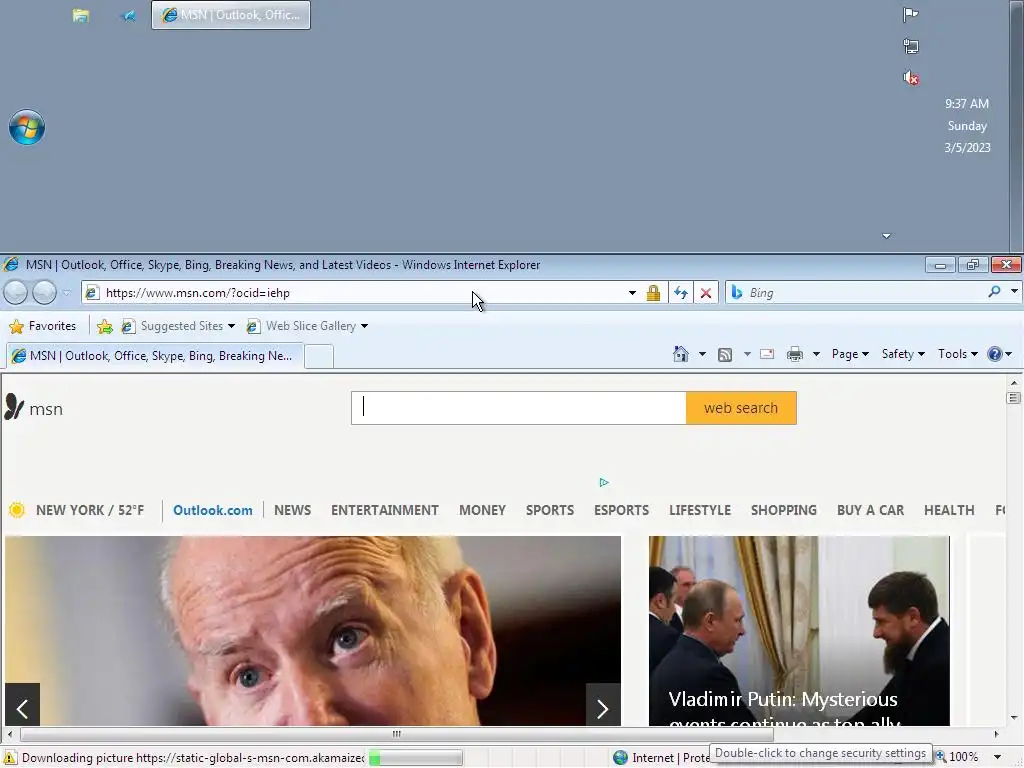This screenshot has width=1024, height=768.
Task: Click the Forward navigation button
Action: click(44, 293)
